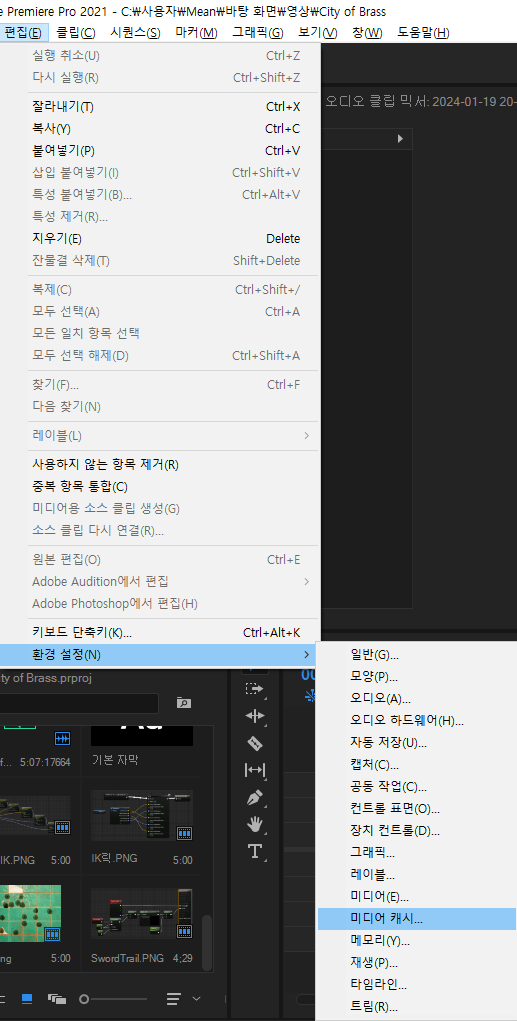Image resolution: width=517 pixels, height=1021 pixels.
Task: Expand the 환경 설정(N) submenu arrow
Action: [x=306, y=654]
